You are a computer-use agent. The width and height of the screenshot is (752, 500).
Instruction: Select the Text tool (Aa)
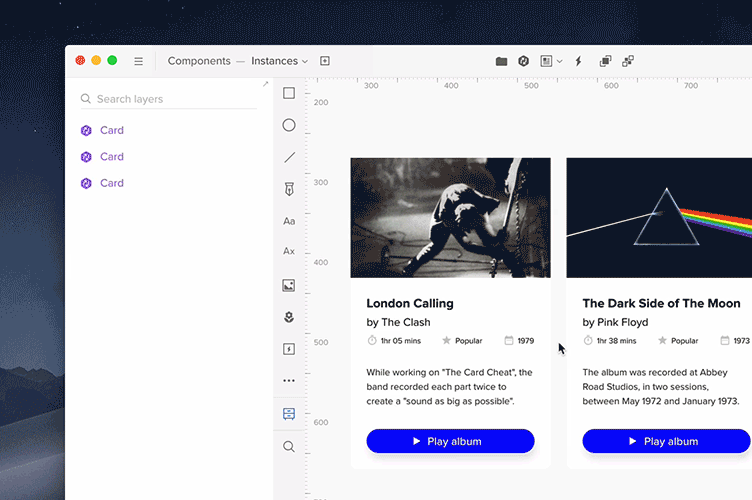tap(289, 221)
